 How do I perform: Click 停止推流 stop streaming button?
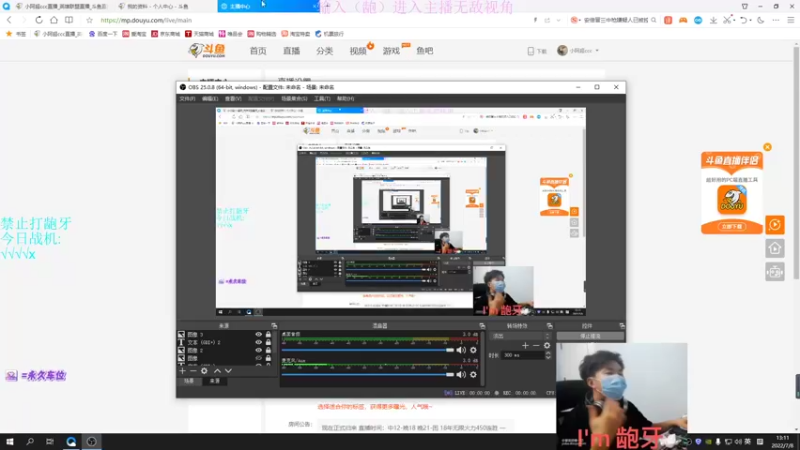click(590, 336)
